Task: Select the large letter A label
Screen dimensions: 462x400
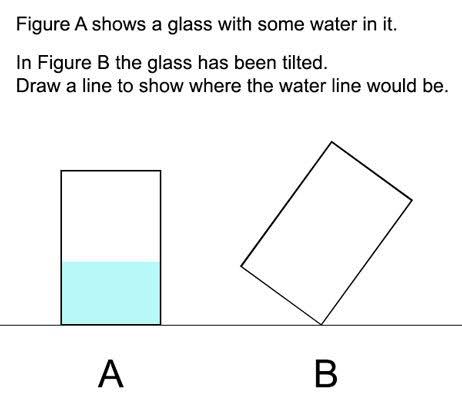Action: [x=111, y=374]
